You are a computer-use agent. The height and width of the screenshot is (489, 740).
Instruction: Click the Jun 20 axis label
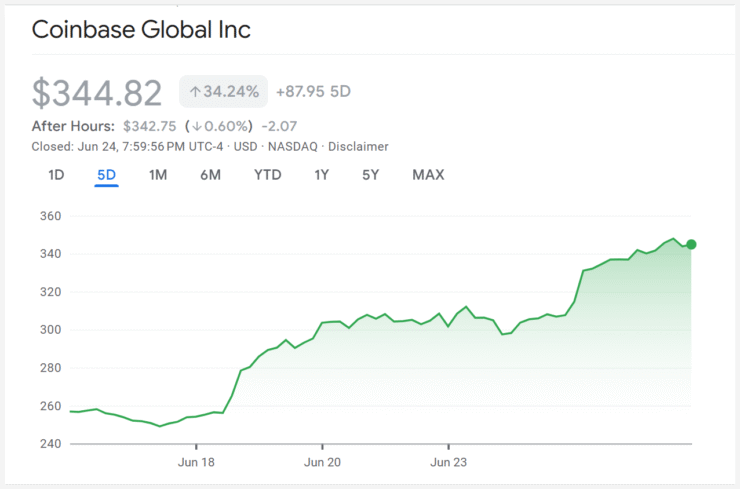click(322, 462)
